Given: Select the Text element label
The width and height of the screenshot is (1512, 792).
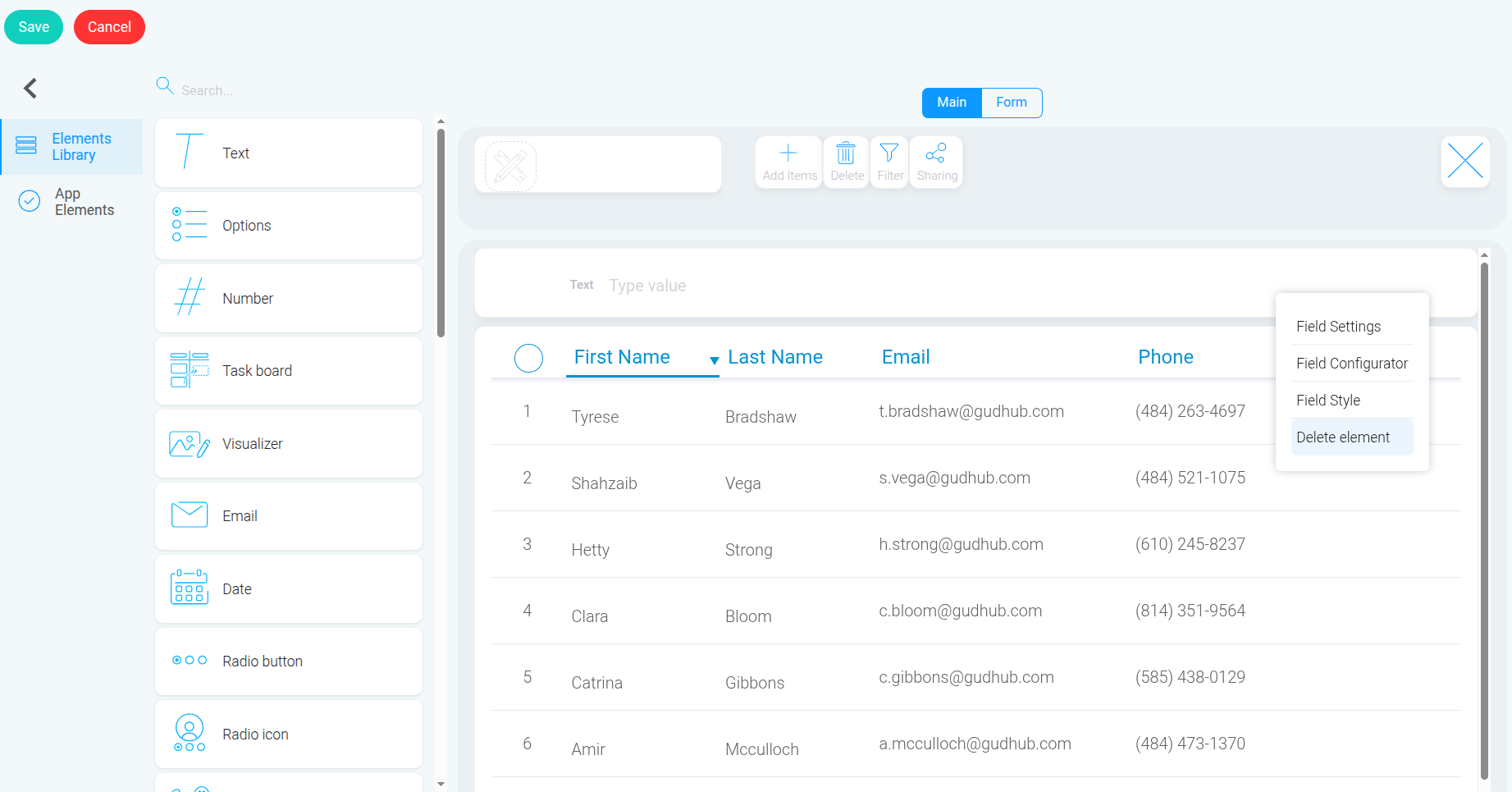Looking at the screenshot, I should pyautogui.click(x=235, y=153).
